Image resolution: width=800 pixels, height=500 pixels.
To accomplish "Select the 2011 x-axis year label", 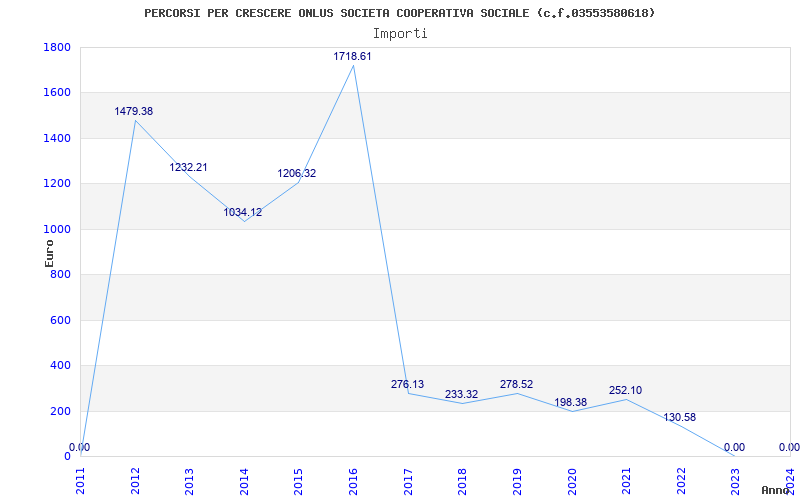I will [x=81, y=481].
